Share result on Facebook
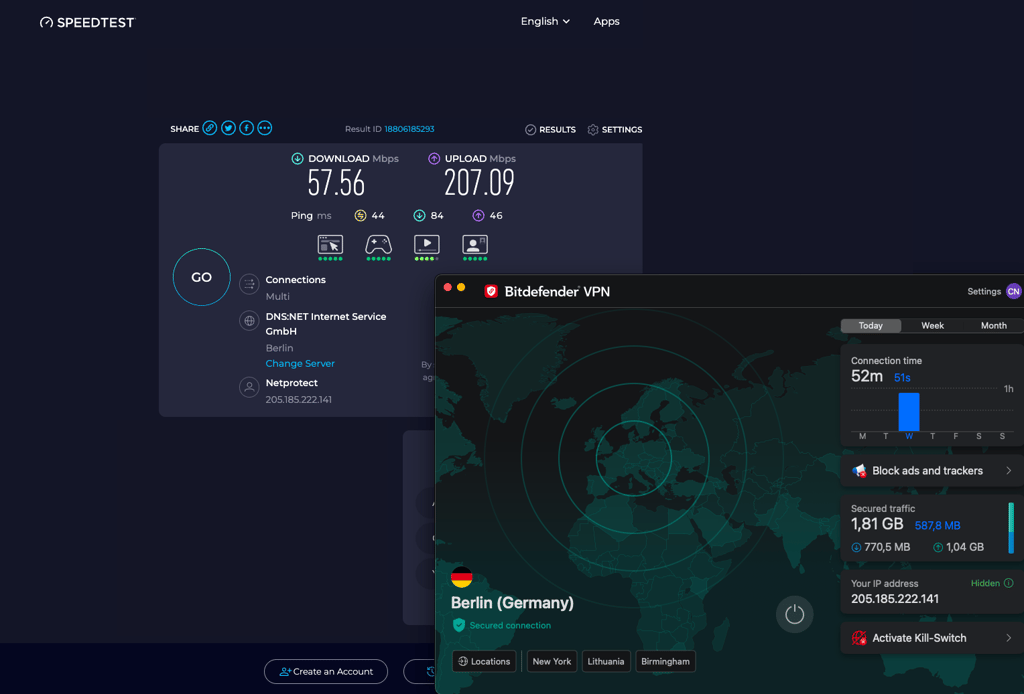The image size is (1024, 694). [x=246, y=128]
